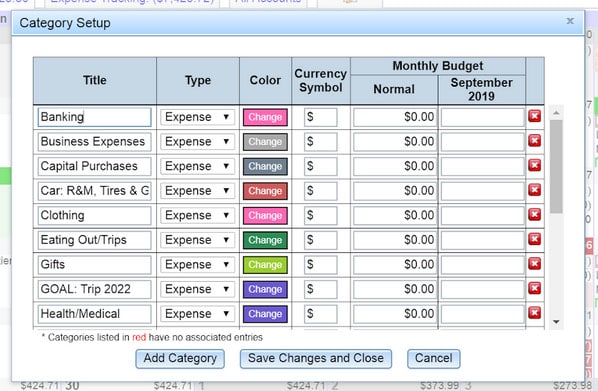Edit currency symbol field for Banking
Viewport: 598px width, 391px height.
321,117
